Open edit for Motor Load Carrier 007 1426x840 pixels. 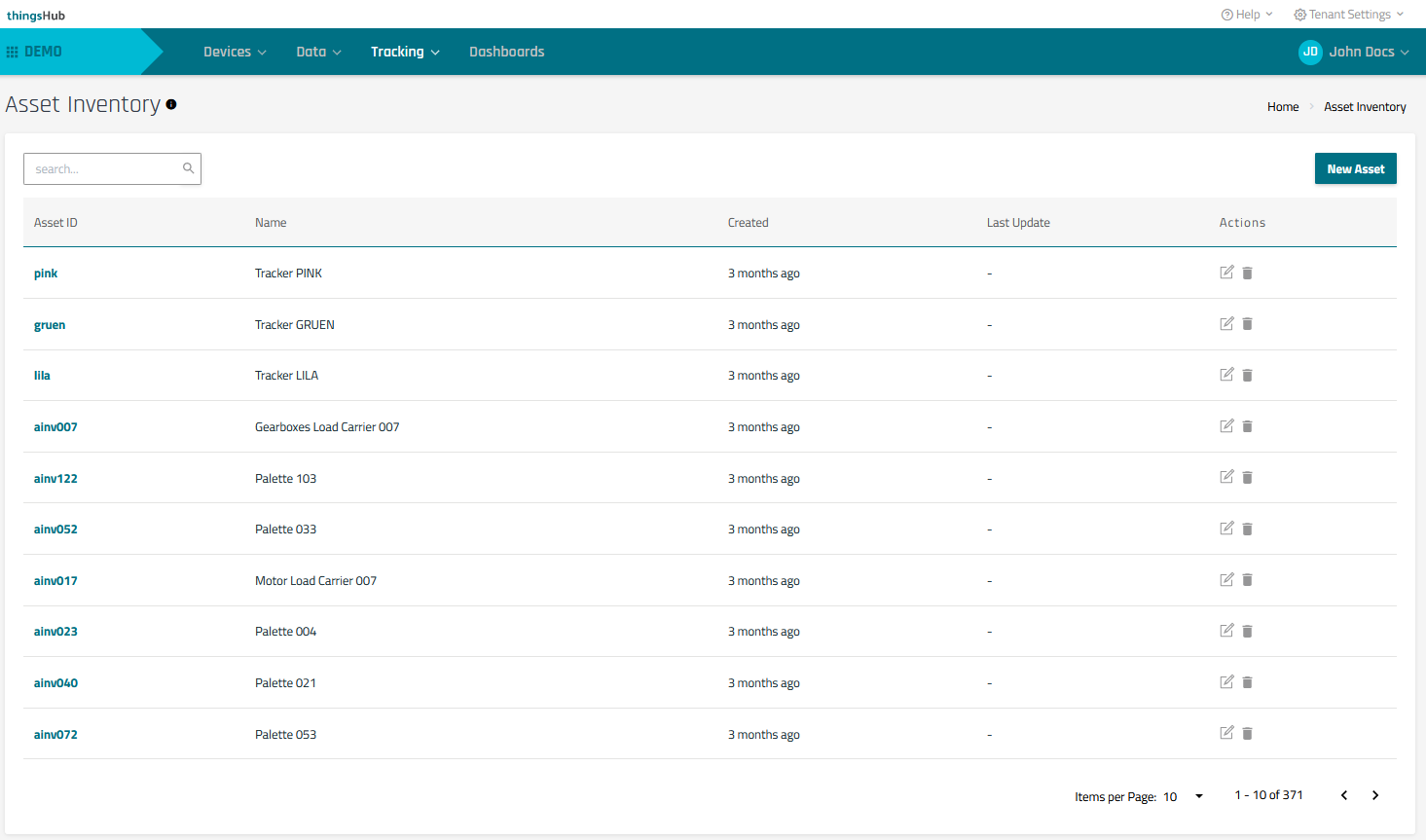(x=1226, y=580)
